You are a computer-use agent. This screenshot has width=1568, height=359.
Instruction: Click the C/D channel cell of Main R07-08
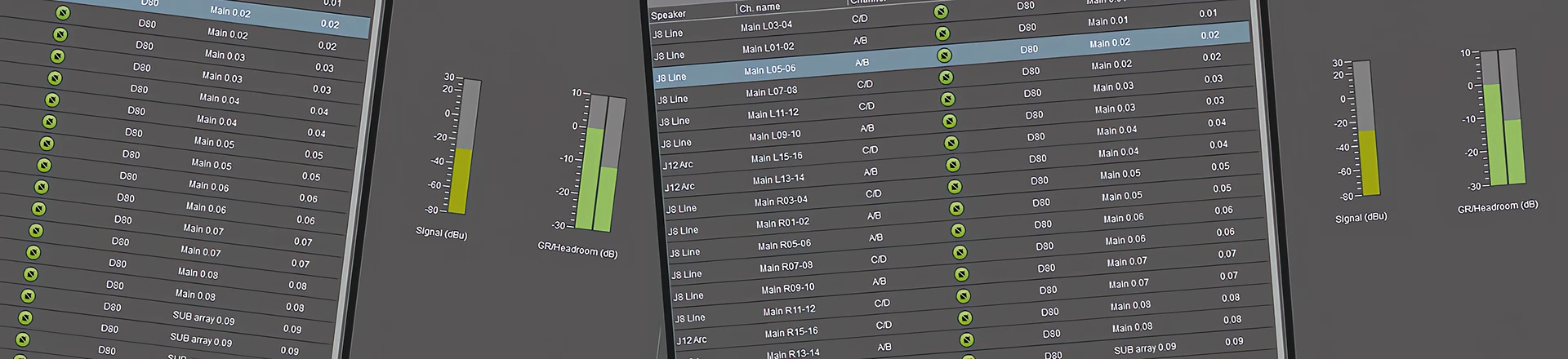879,259
